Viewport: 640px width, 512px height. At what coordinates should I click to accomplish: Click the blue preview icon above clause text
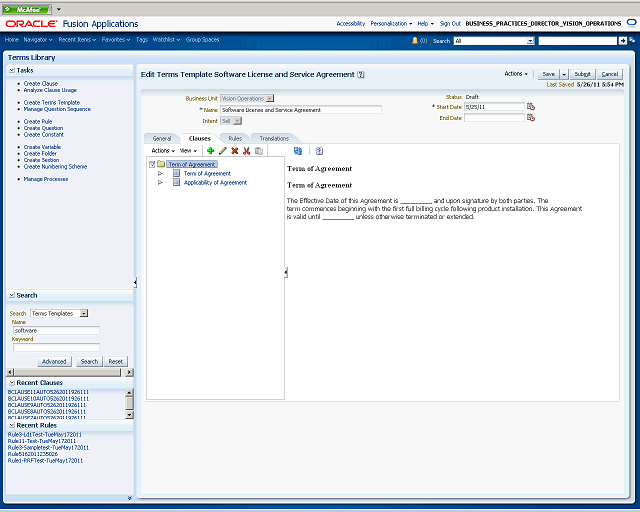click(x=298, y=151)
